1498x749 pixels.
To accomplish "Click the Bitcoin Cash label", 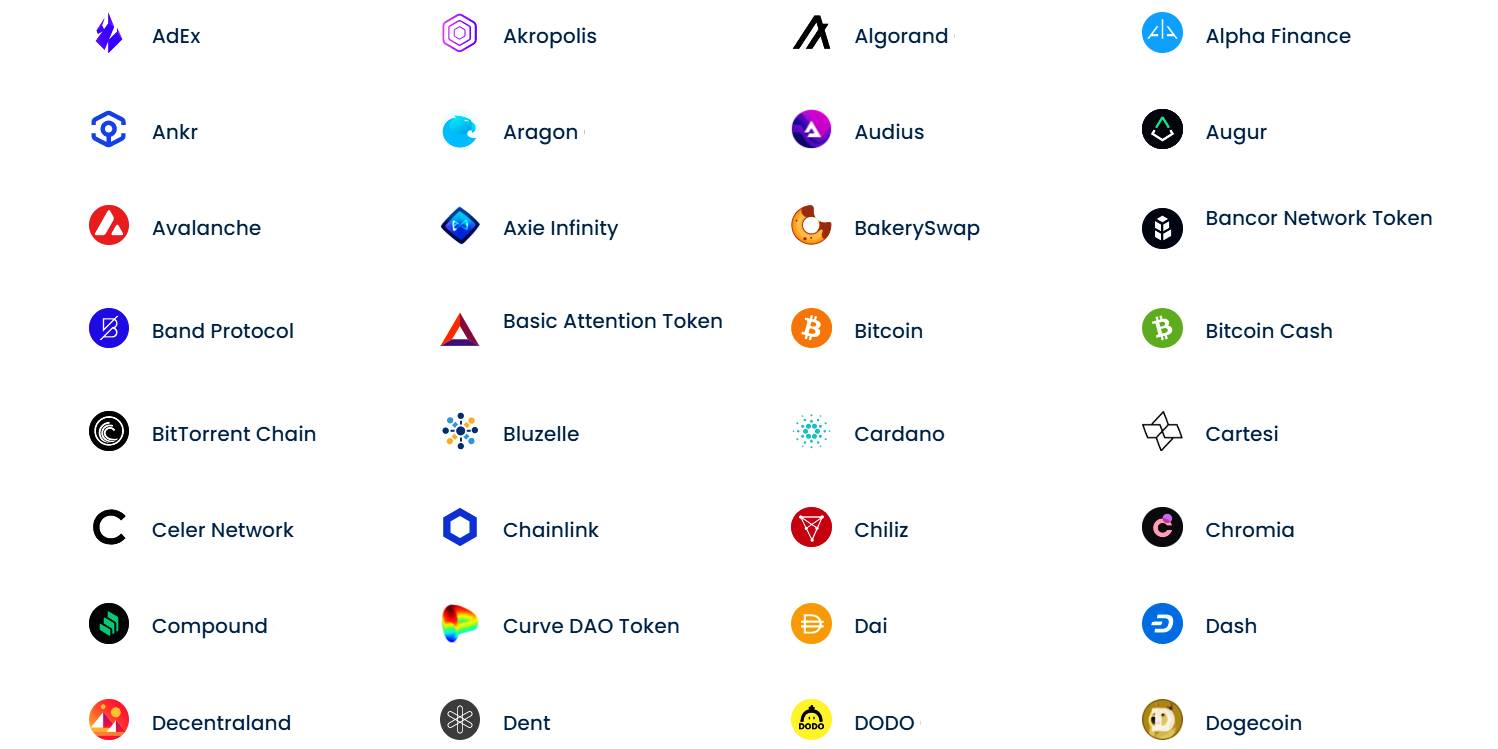I will click(x=1268, y=330).
